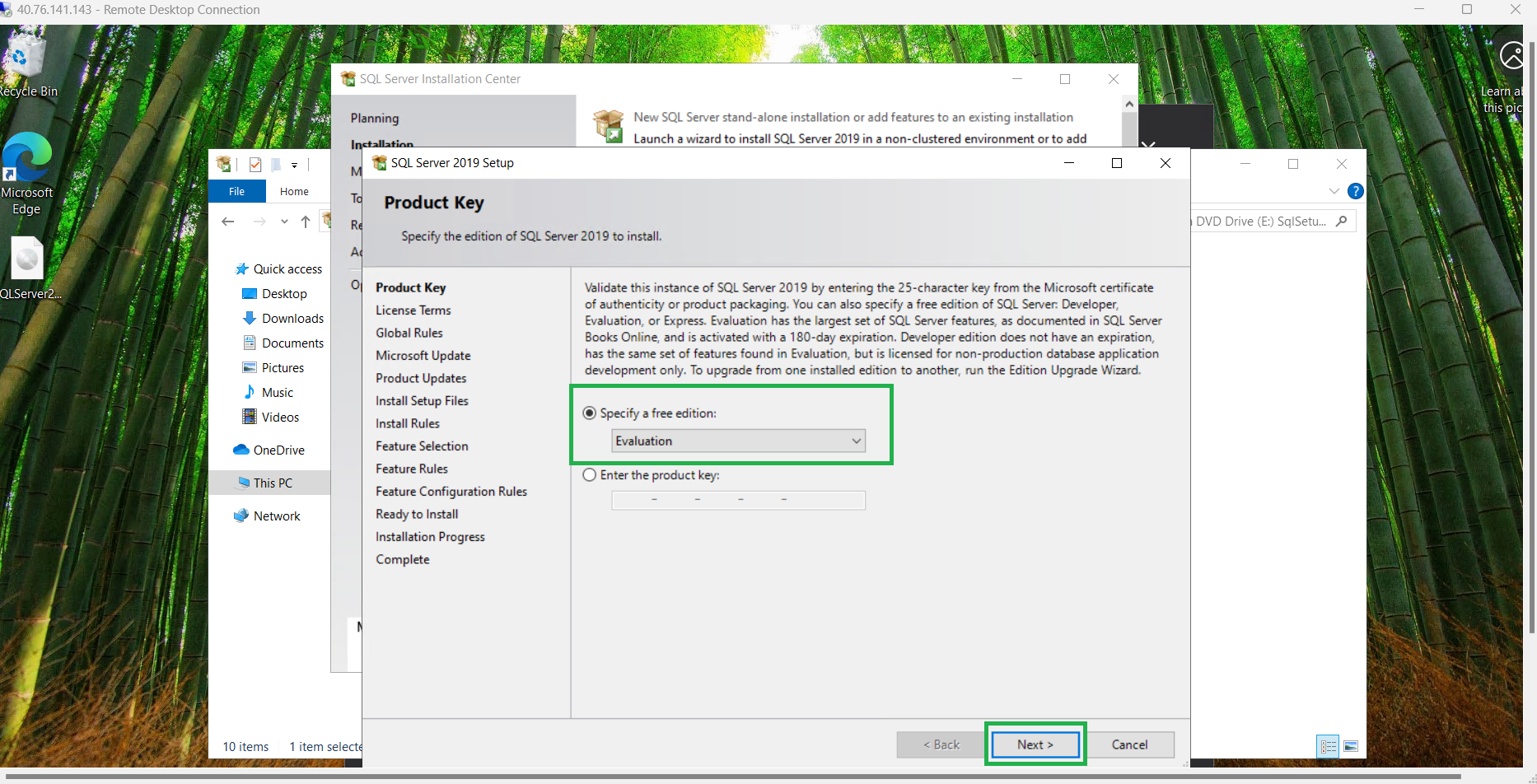Open the Customize Quick Access Toolbar dropdown arrow
The width and height of the screenshot is (1537, 784).
pos(294,166)
